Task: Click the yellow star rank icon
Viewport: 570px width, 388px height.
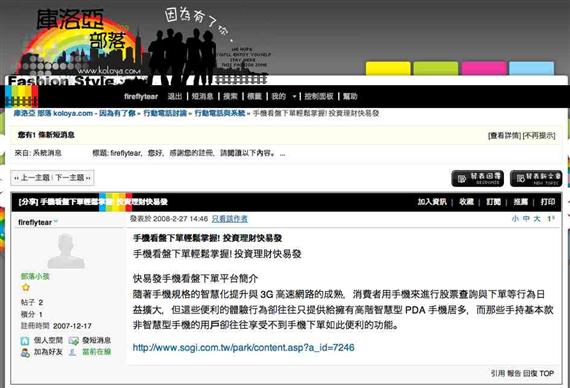Action: point(26,288)
